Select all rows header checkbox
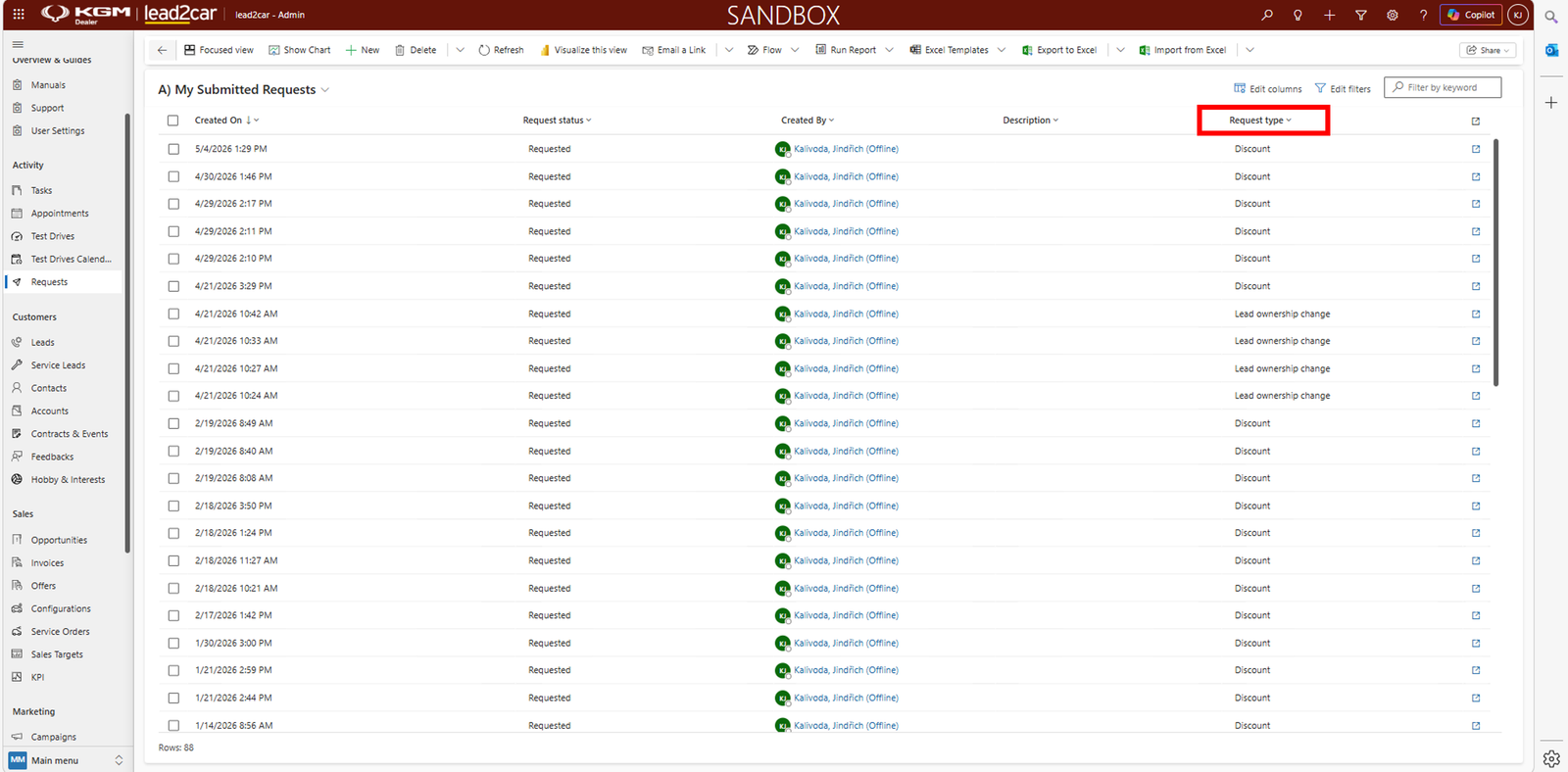Viewport: 1568px width, 772px height. [x=173, y=121]
